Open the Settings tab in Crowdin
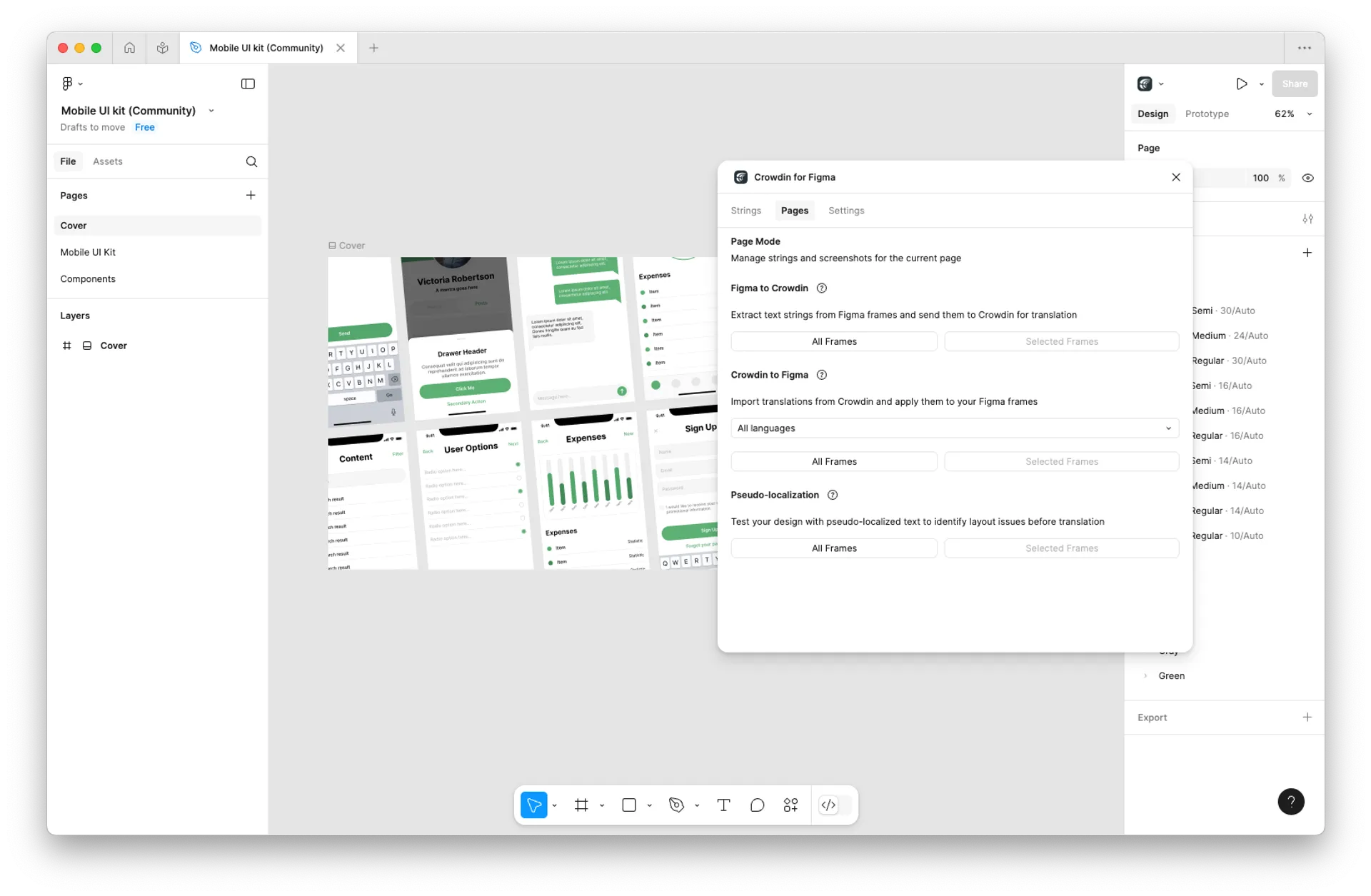Screen dimensions: 1371x896 point(845,211)
